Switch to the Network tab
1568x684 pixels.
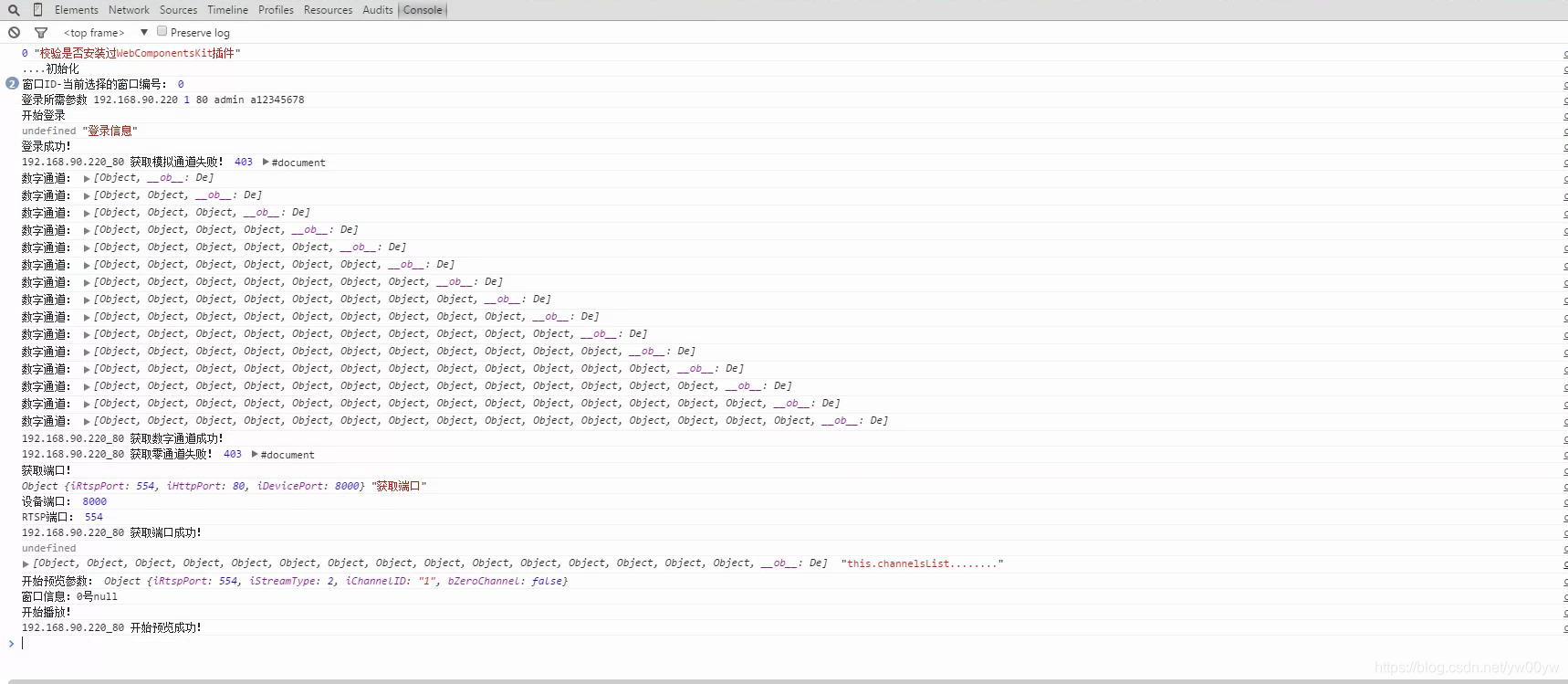(129, 10)
